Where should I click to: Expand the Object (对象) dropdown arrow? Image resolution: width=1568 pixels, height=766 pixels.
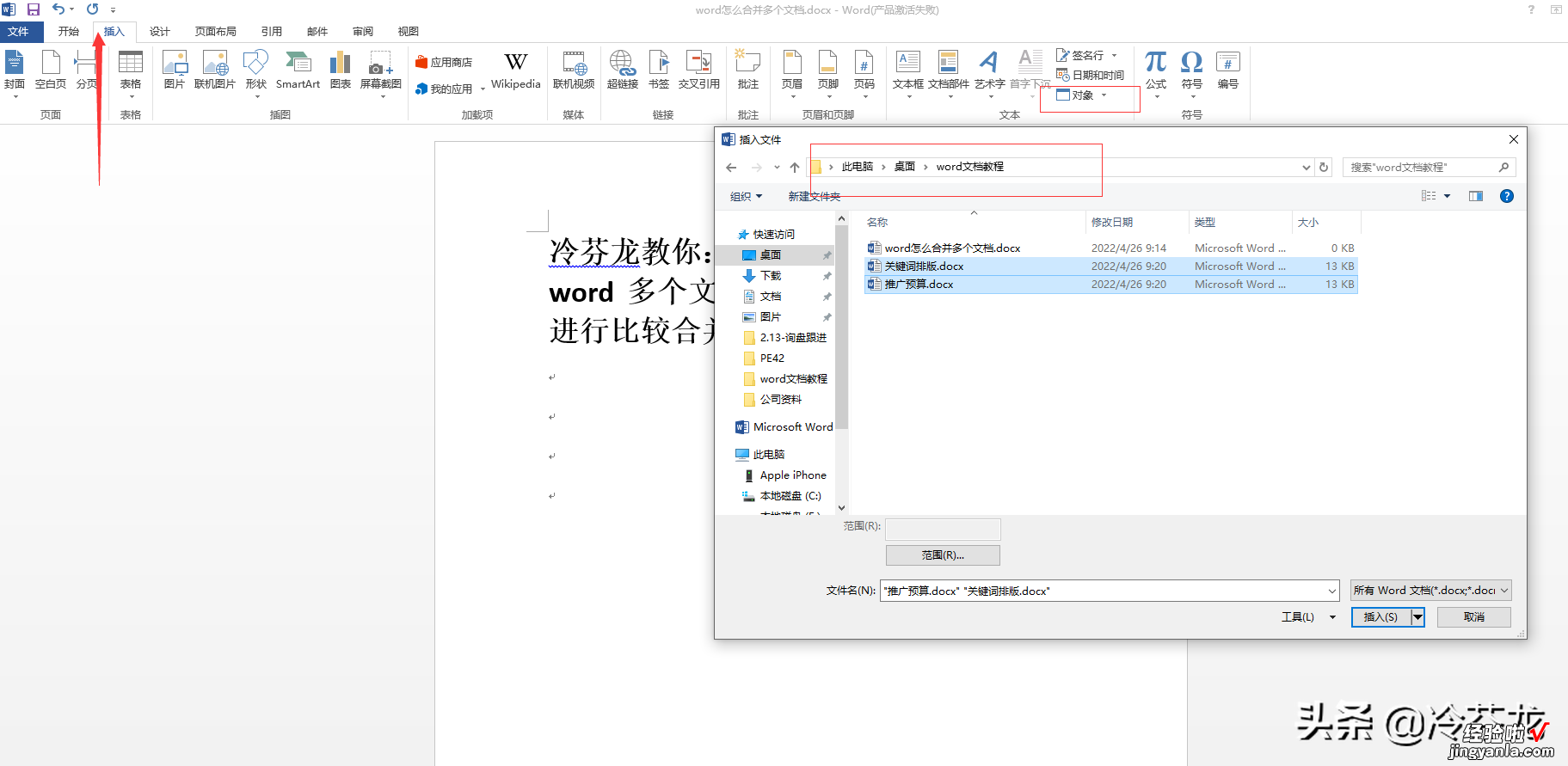coord(1104,95)
